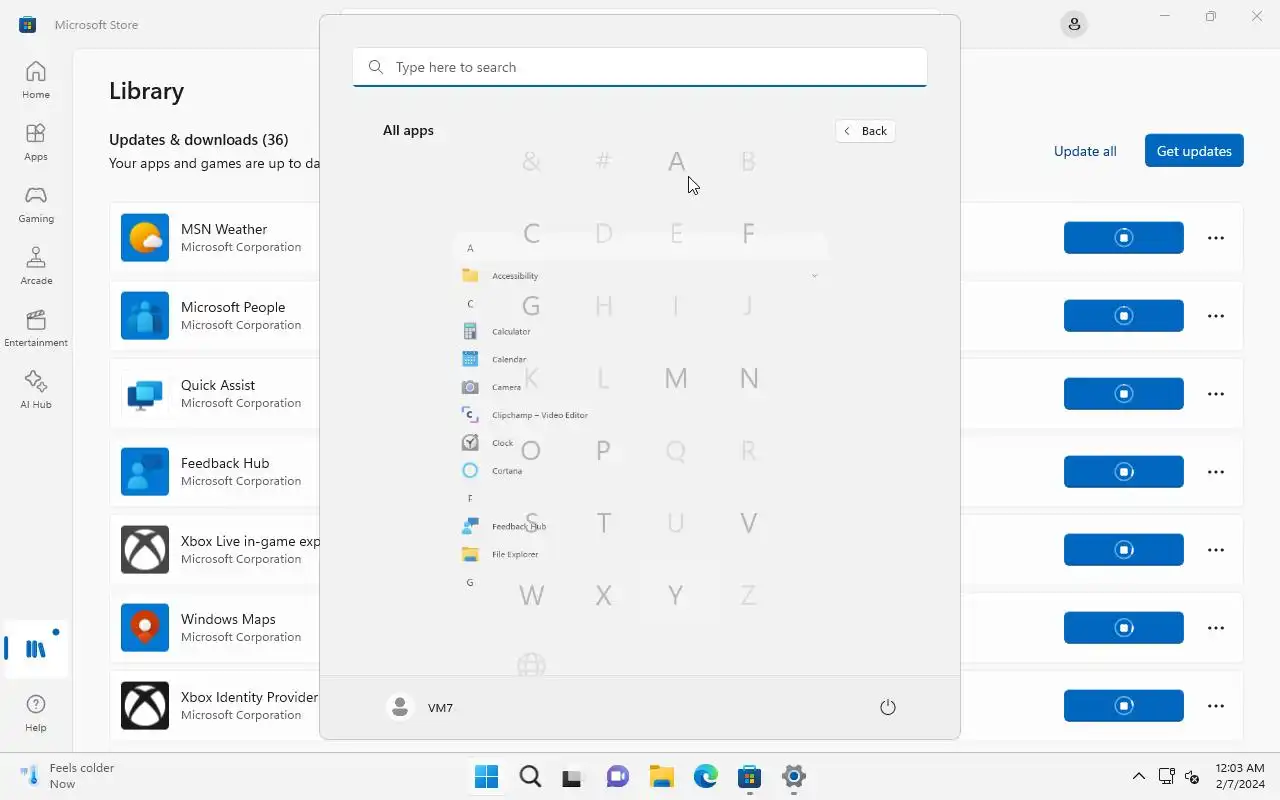Click the Xbox Identity Provider app icon
Image resolution: width=1280 pixels, height=800 pixels.
(x=145, y=706)
